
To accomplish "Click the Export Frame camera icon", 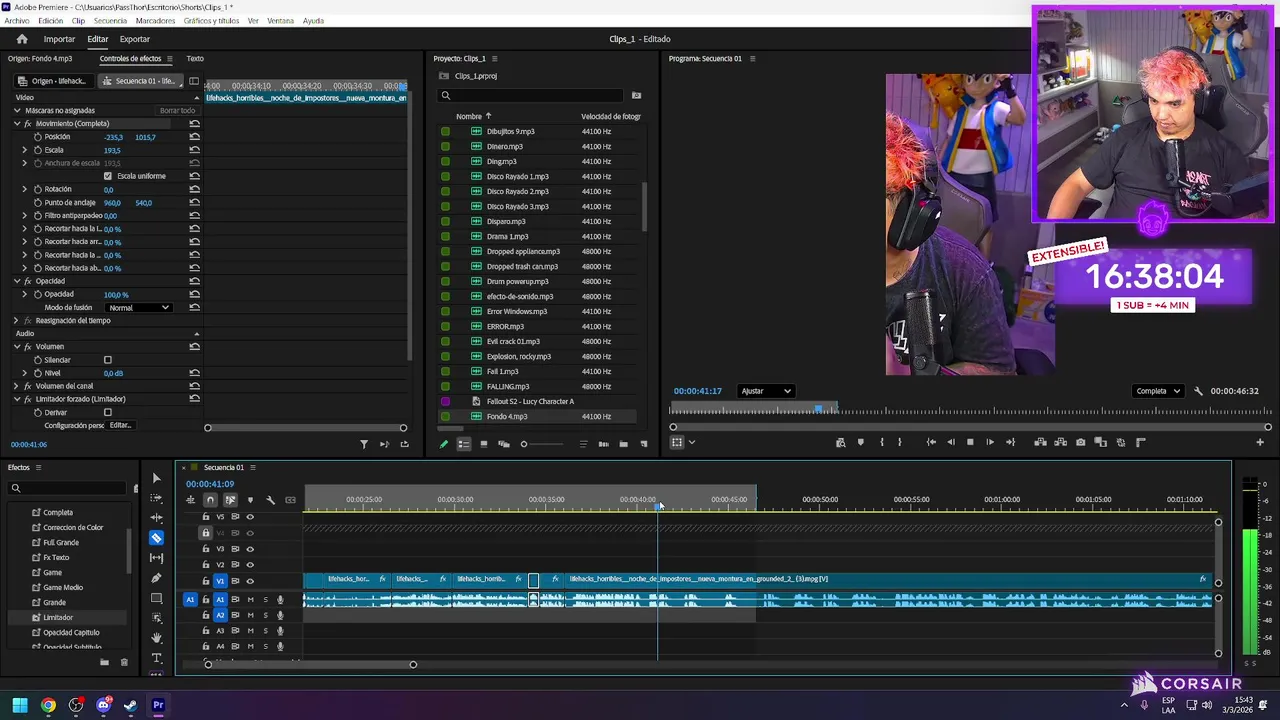I will coord(1080,442).
